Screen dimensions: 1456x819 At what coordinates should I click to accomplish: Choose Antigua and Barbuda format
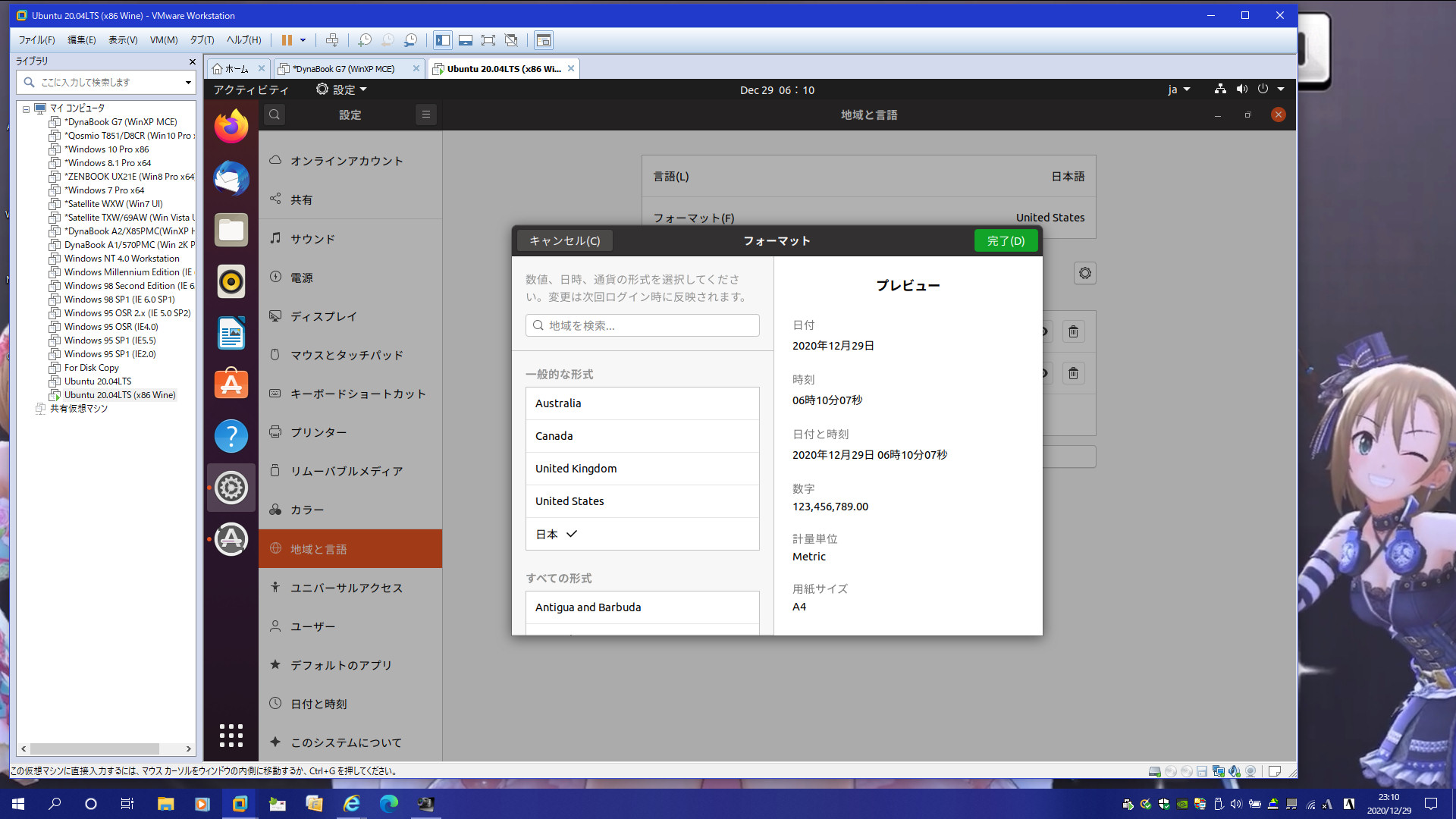pos(642,607)
